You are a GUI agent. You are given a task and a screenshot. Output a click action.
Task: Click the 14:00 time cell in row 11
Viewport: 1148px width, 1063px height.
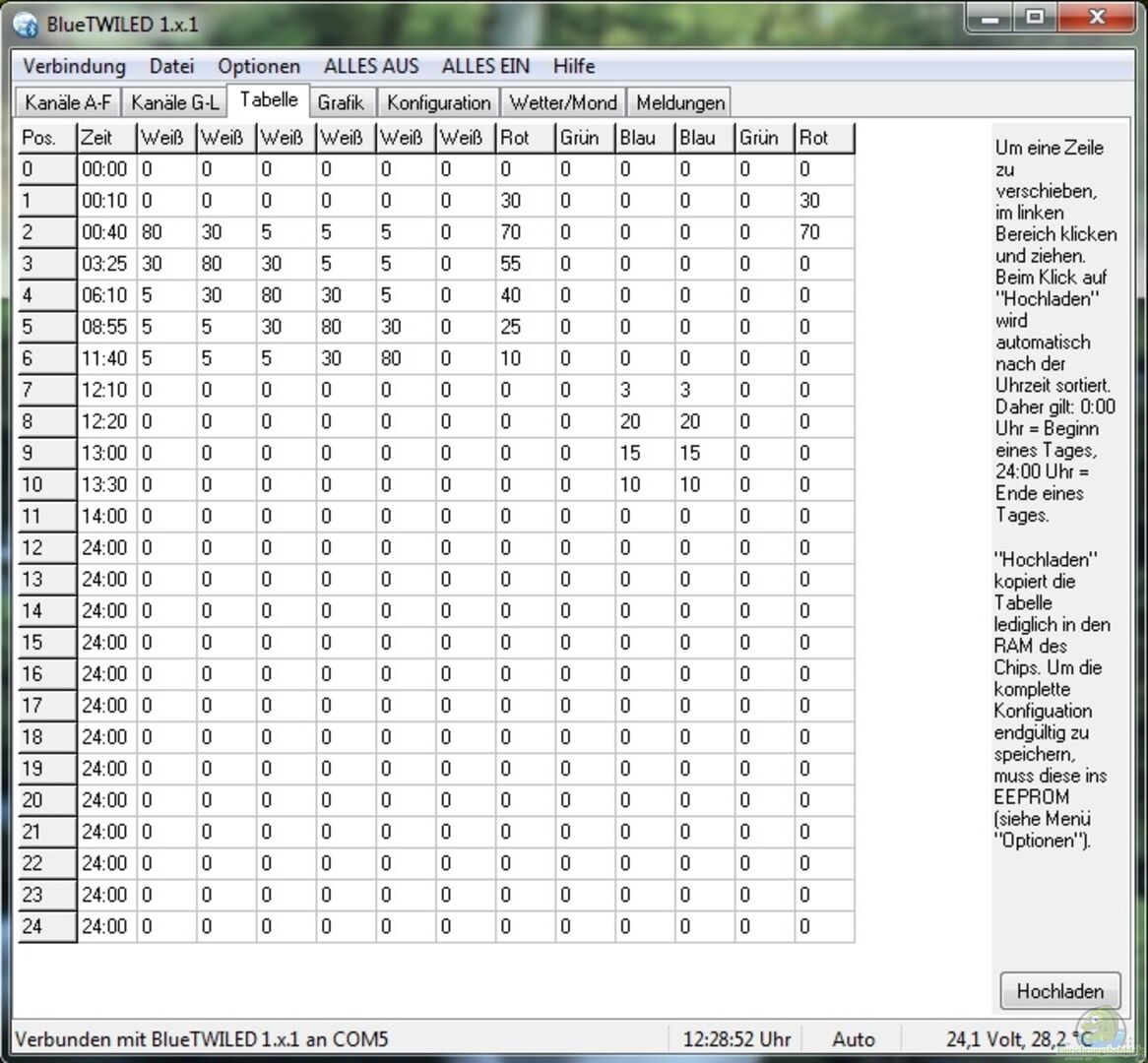click(x=106, y=516)
